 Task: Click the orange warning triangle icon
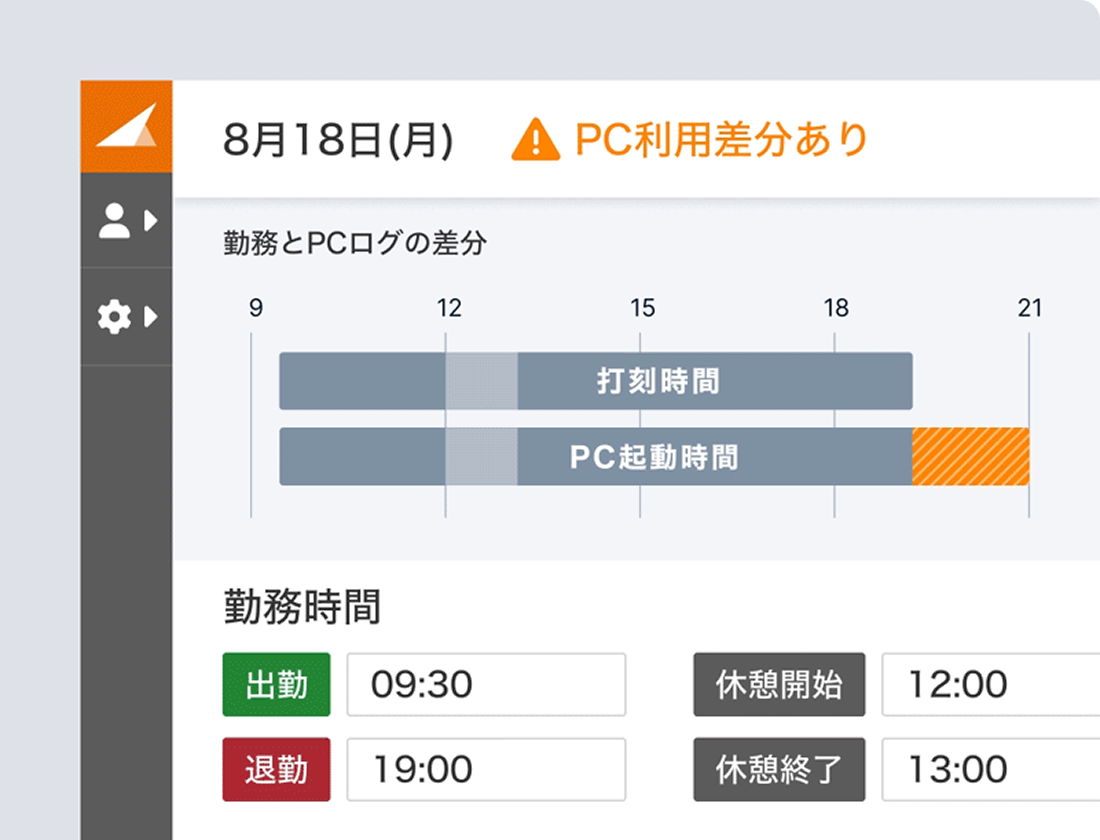[535, 140]
